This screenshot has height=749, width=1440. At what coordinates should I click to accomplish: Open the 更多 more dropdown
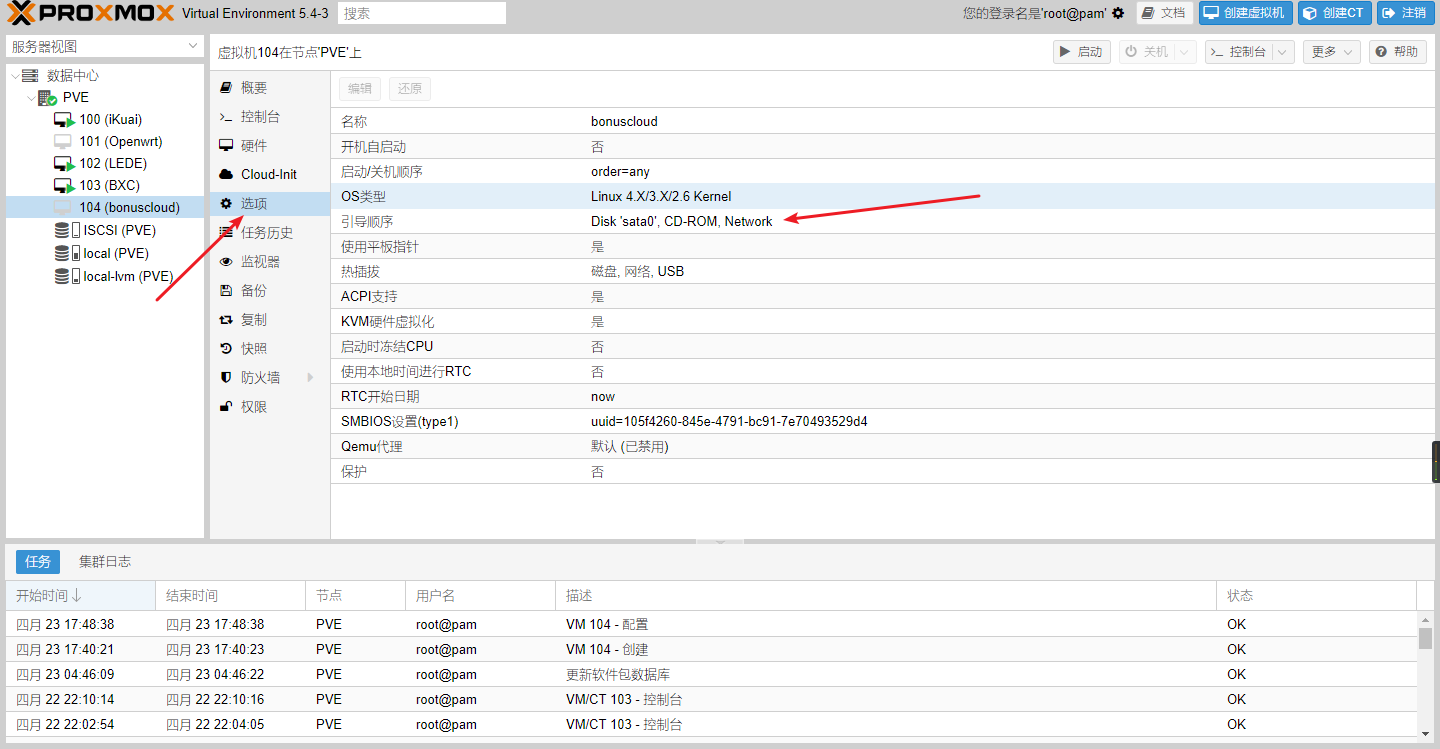pyautogui.click(x=1333, y=52)
